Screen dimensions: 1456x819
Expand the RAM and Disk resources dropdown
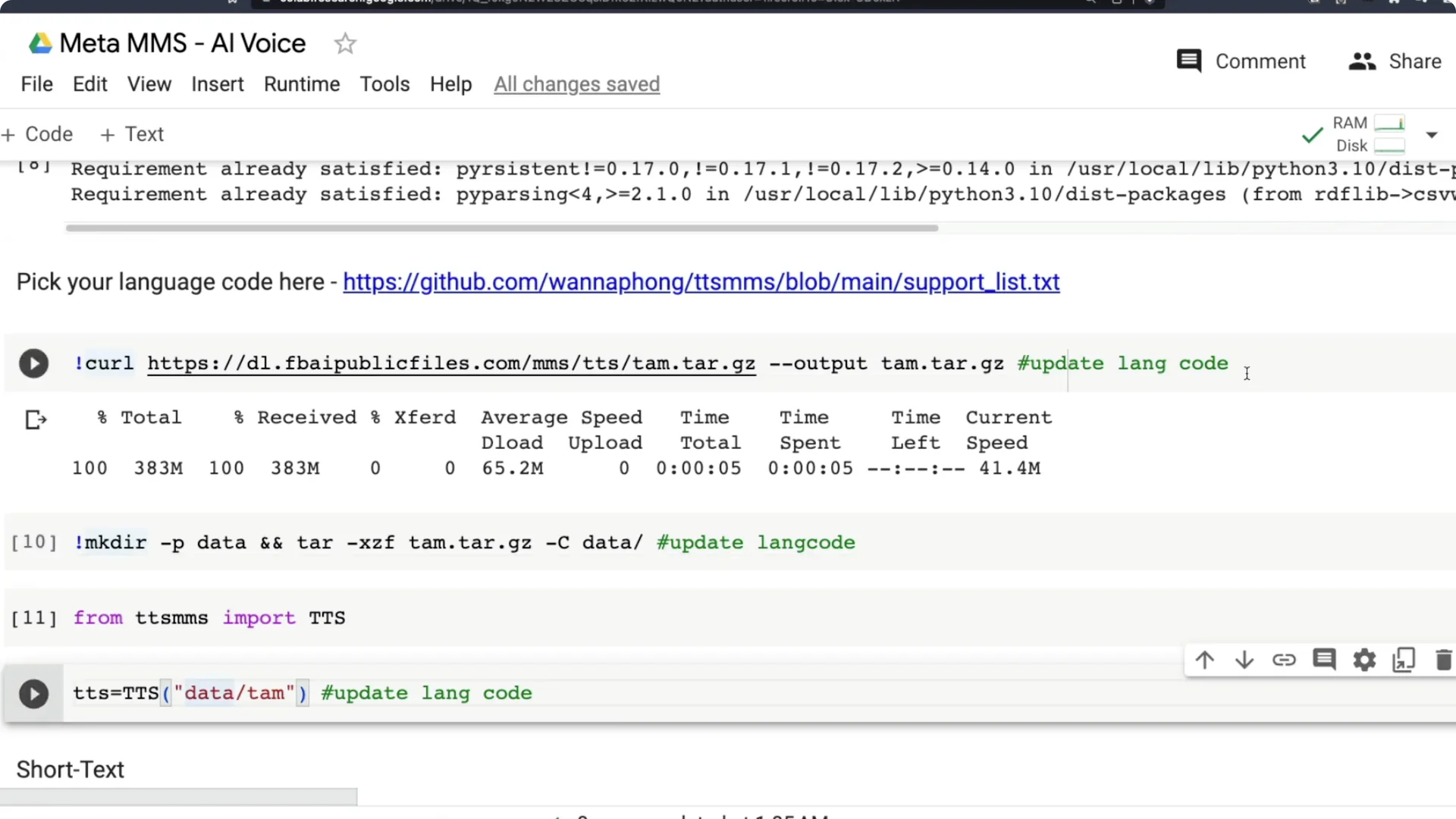point(1432,134)
